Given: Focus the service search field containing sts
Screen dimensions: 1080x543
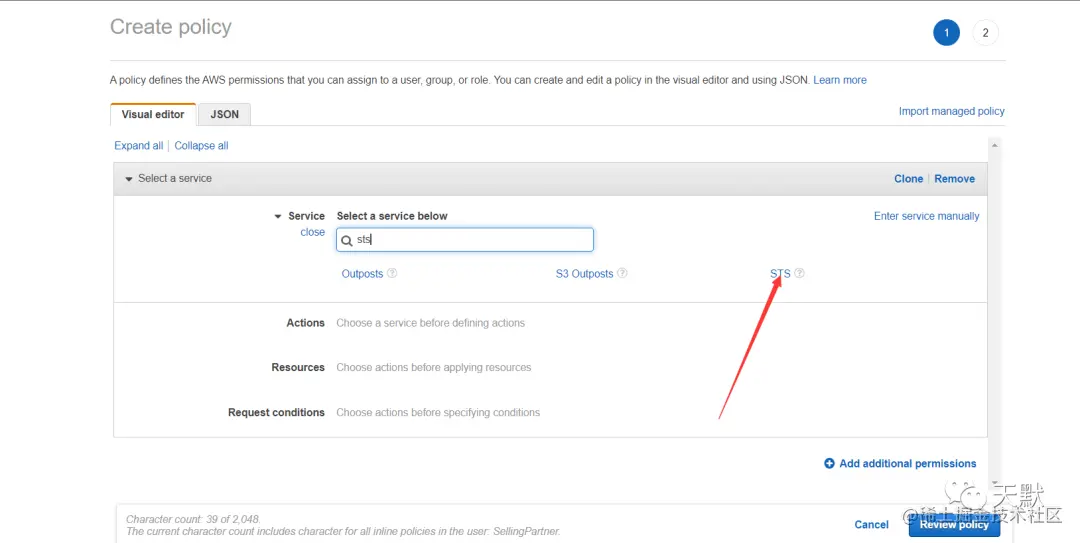Looking at the screenshot, I should (465, 240).
